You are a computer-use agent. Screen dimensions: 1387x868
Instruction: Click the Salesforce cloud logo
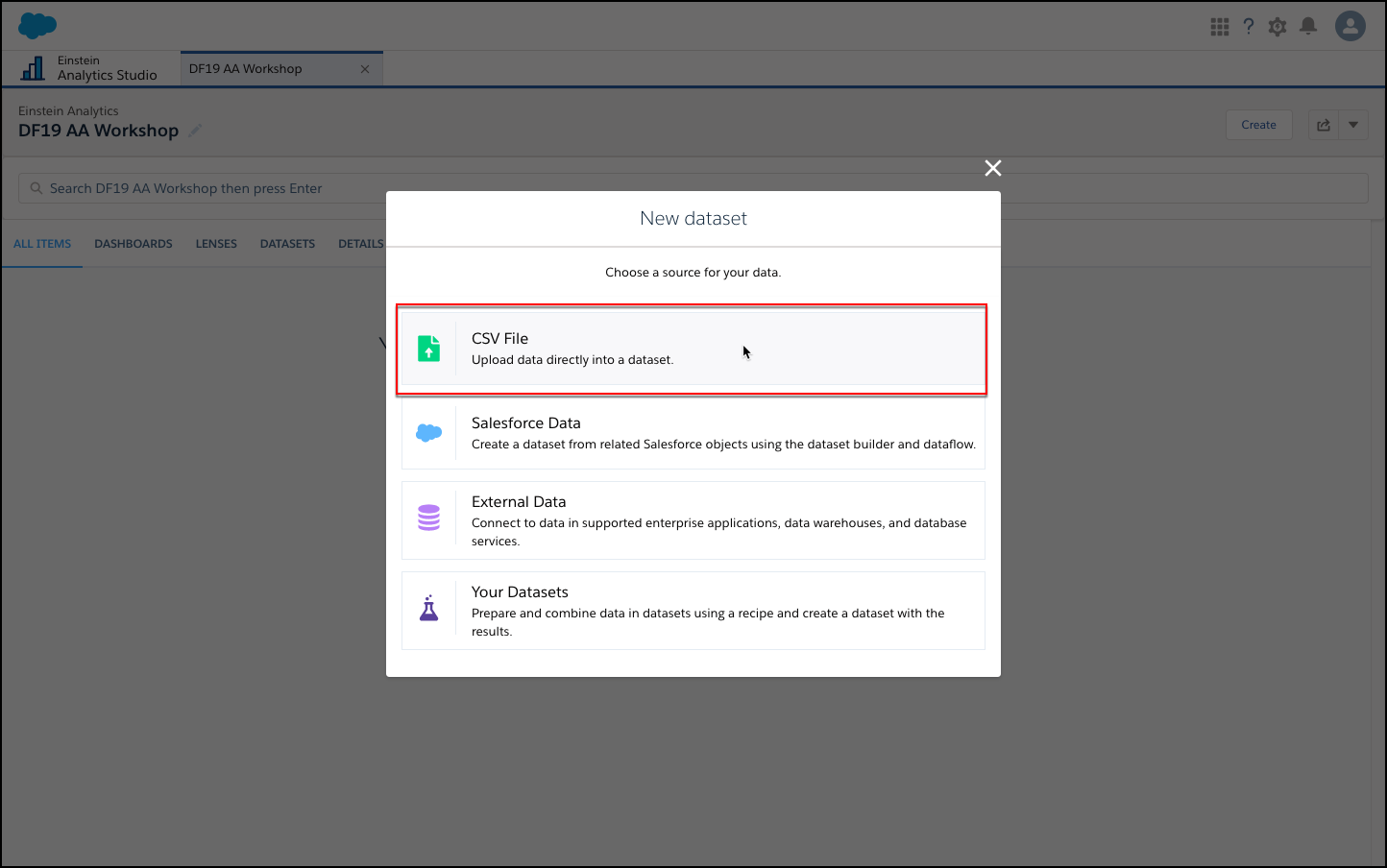click(x=37, y=26)
